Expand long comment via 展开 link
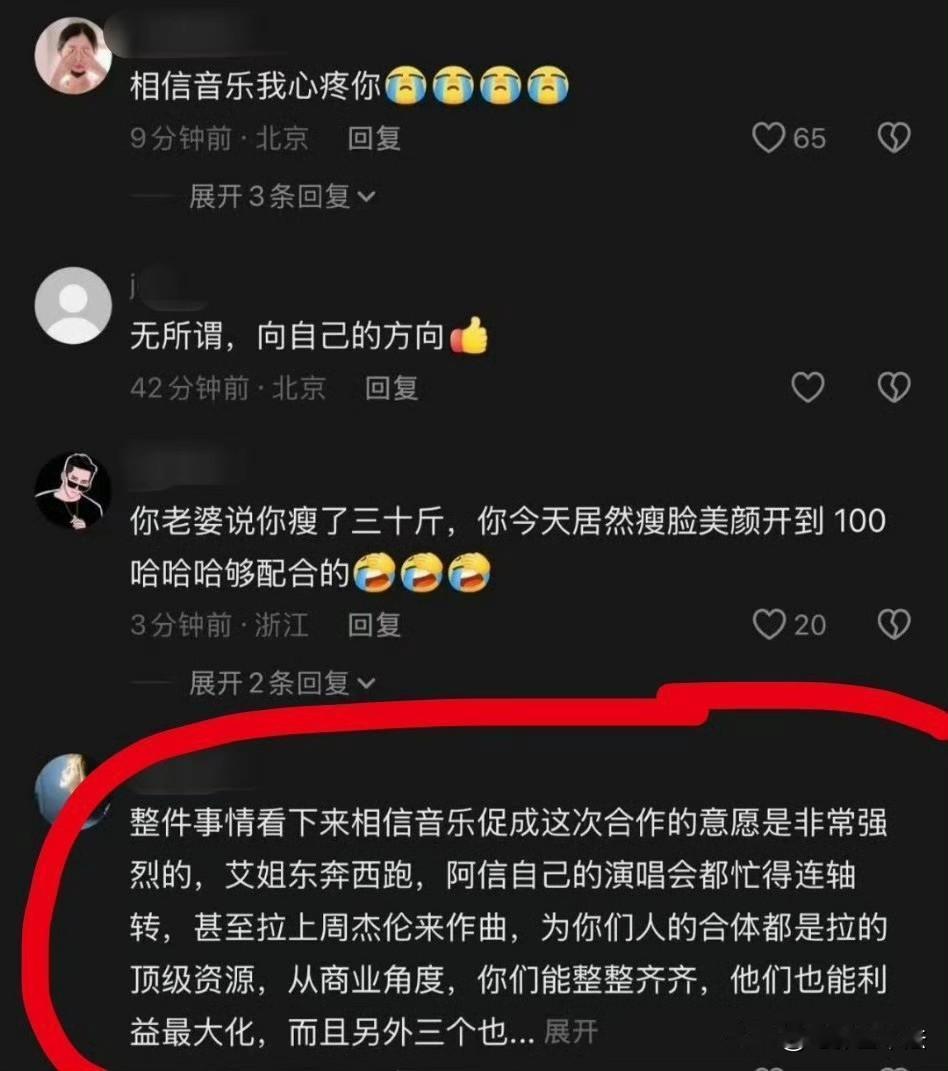 pos(571,1031)
